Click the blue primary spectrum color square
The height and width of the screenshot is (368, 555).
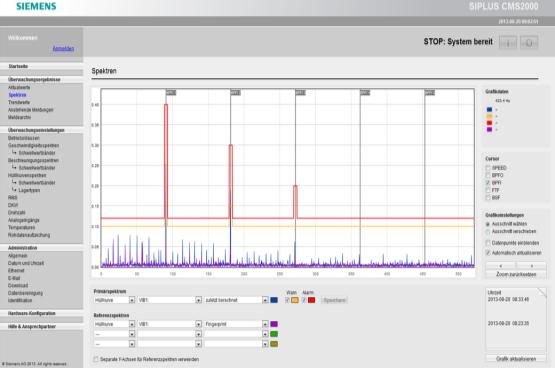point(274,300)
